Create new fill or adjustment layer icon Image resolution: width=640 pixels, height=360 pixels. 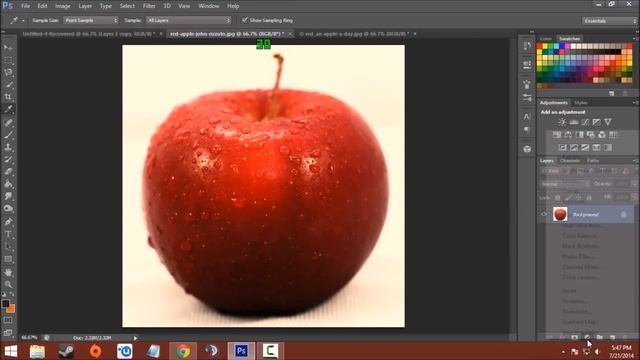(x=587, y=337)
